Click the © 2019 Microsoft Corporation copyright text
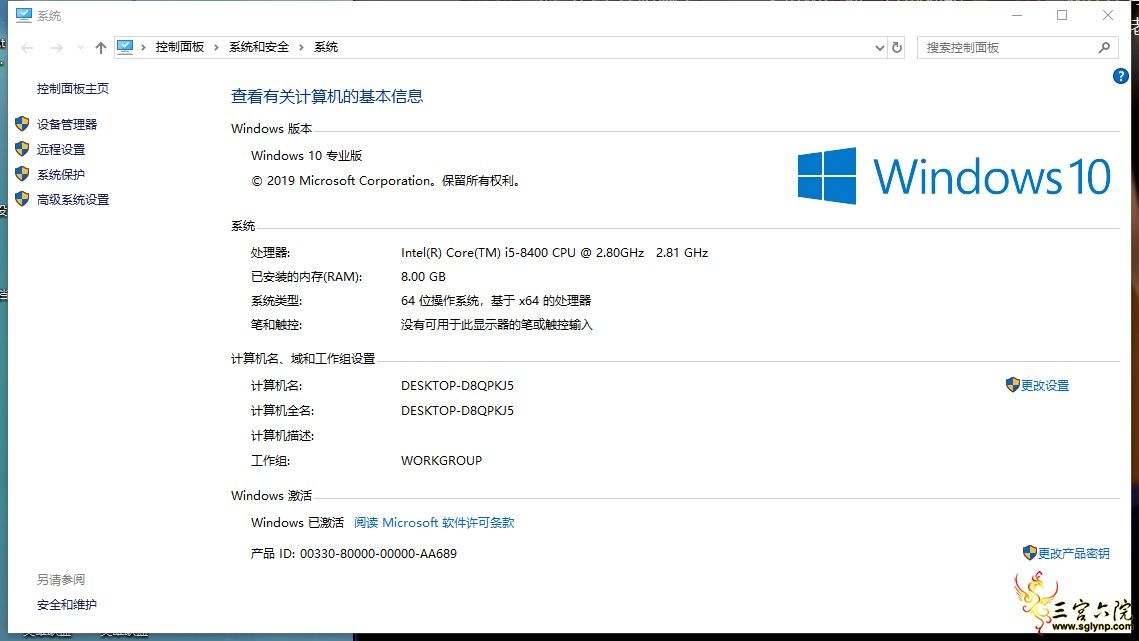This screenshot has width=1139, height=641. click(x=386, y=181)
